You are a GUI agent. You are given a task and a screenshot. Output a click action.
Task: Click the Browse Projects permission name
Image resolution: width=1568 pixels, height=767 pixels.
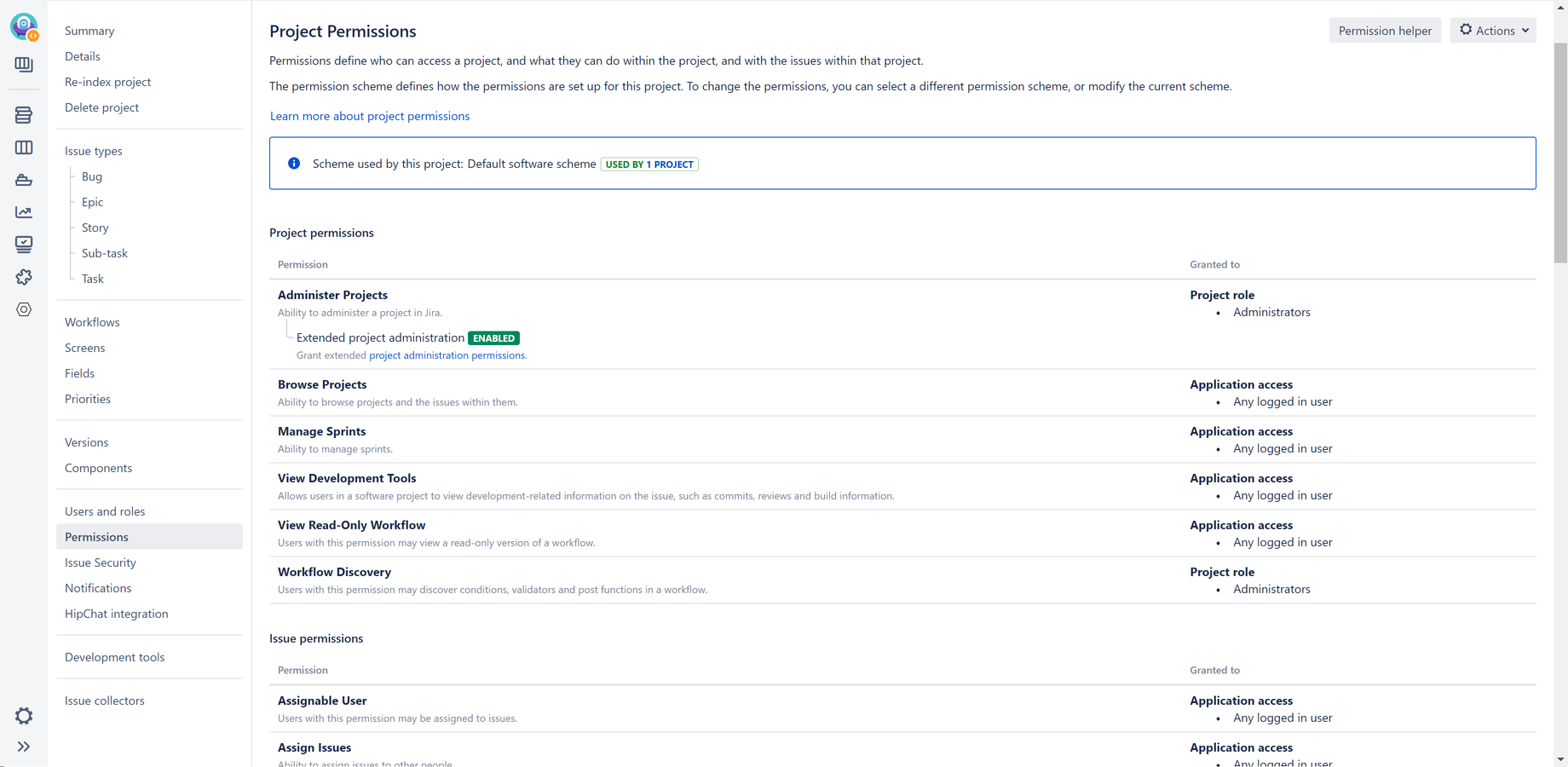pyautogui.click(x=322, y=384)
